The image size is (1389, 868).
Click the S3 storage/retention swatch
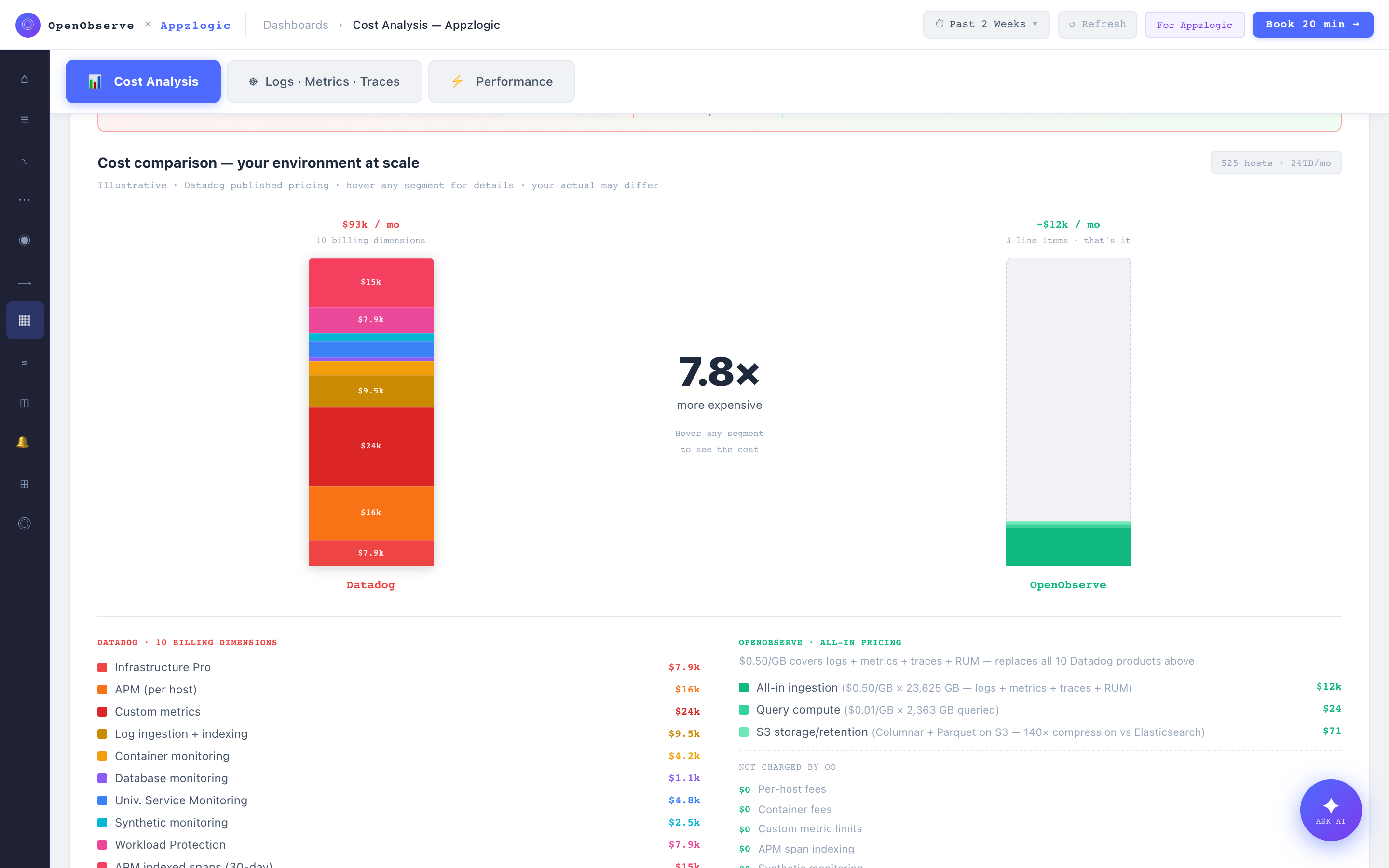click(x=743, y=732)
